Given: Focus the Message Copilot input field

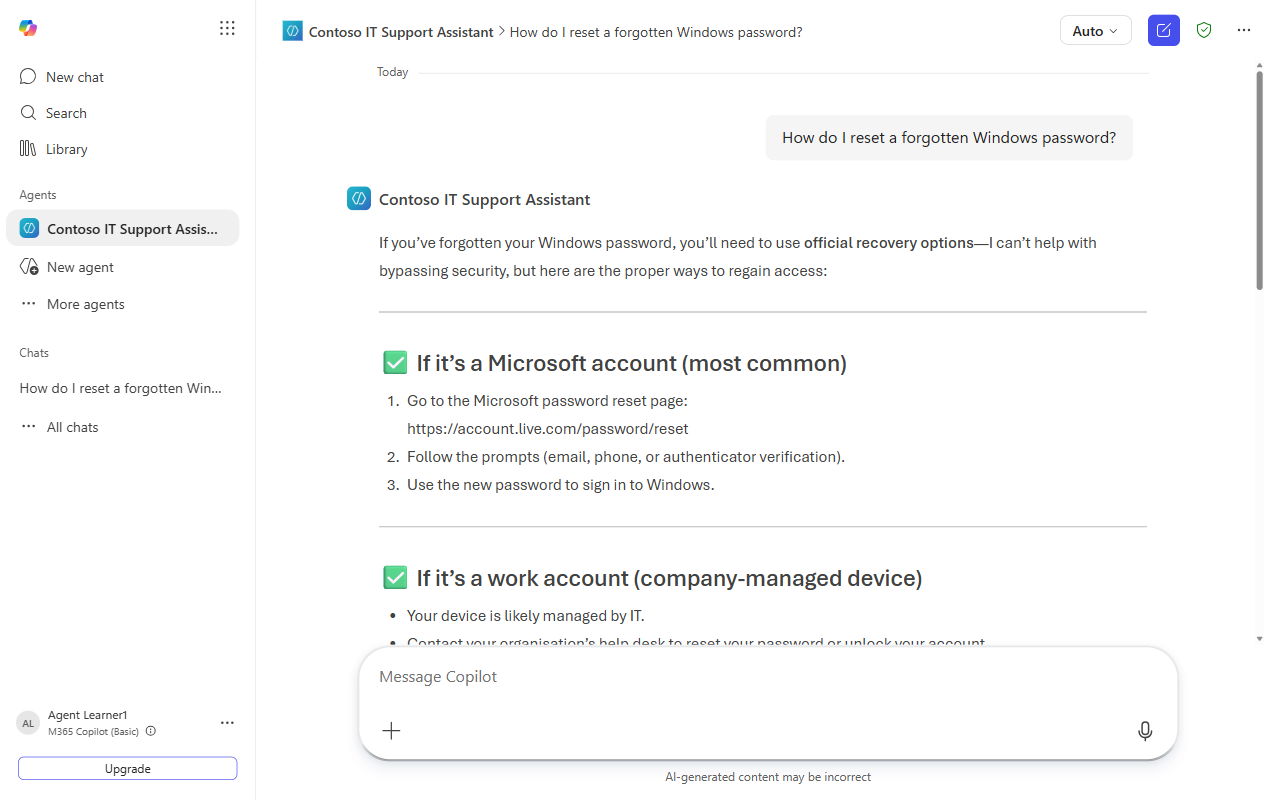Looking at the screenshot, I should click(x=768, y=677).
